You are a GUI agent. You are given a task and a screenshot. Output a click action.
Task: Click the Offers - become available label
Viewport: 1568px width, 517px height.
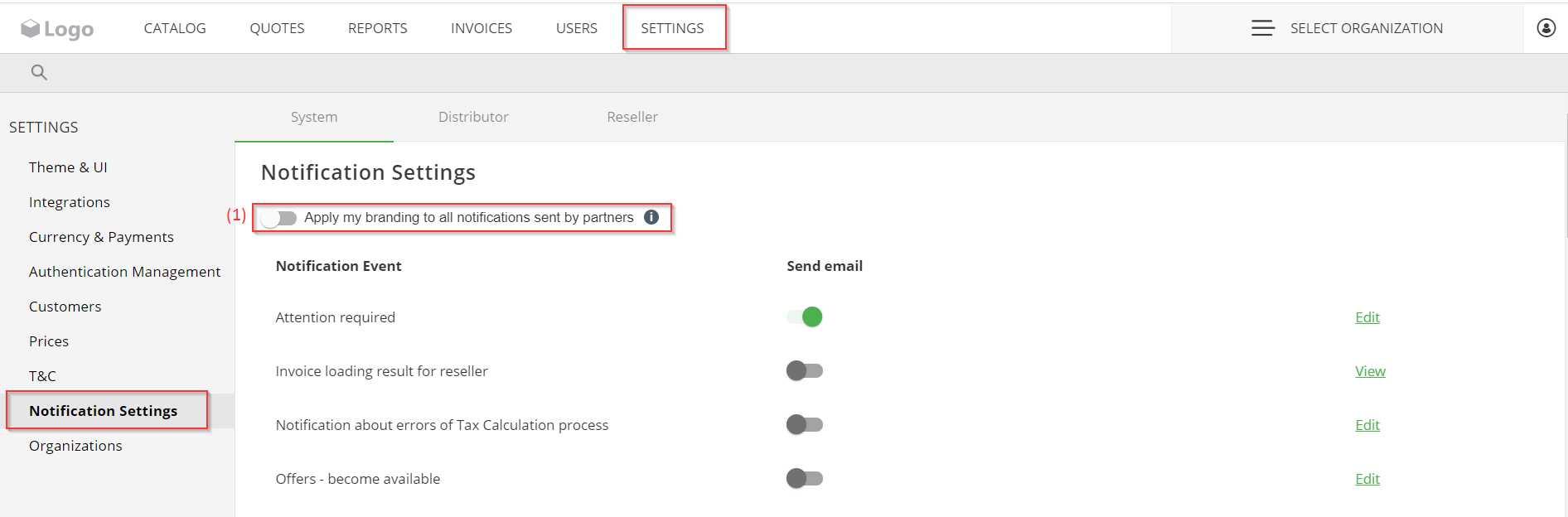click(357, 479)
